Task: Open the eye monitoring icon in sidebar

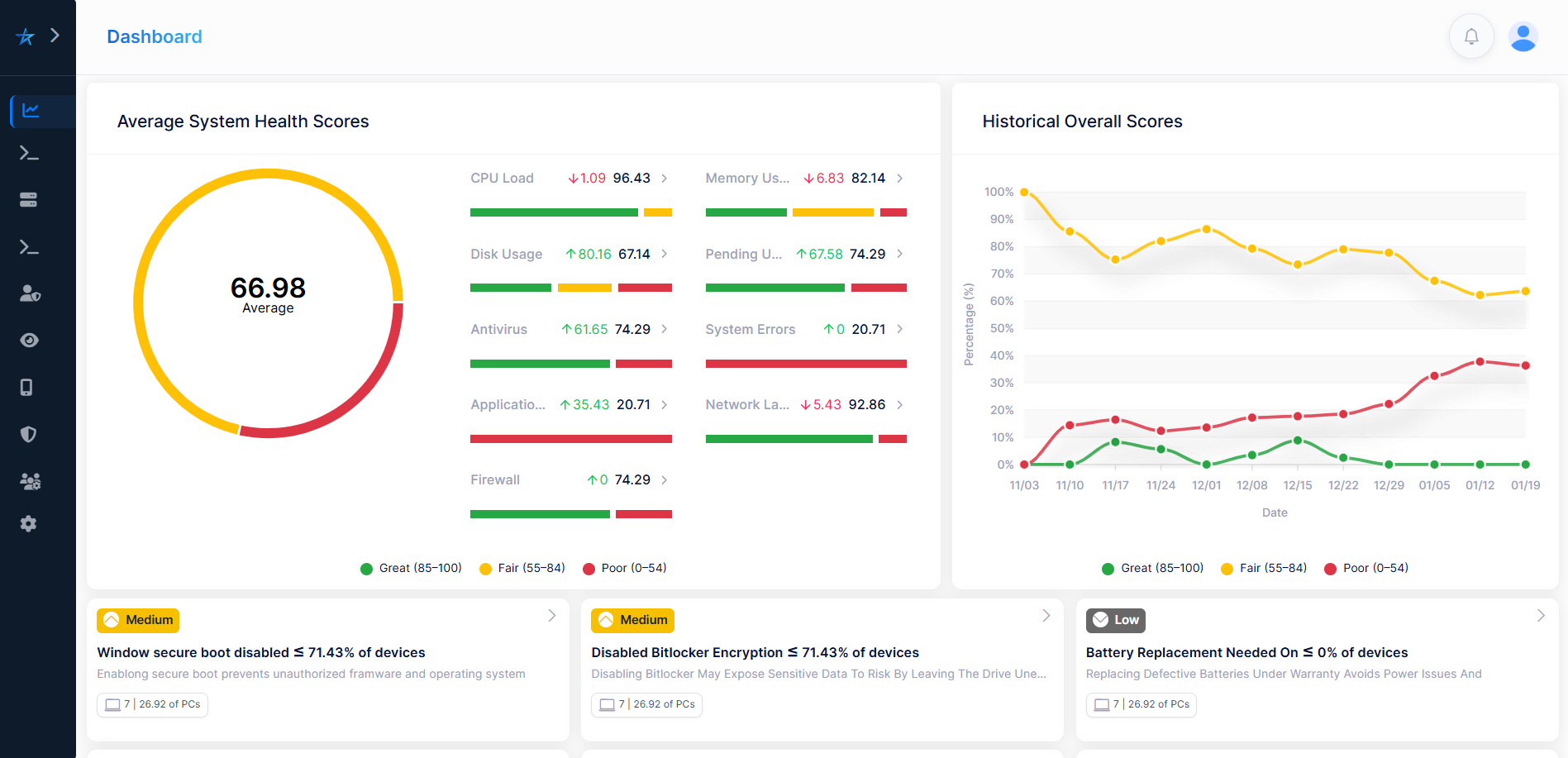Action: pyautogui.click(x=30, y=341)
